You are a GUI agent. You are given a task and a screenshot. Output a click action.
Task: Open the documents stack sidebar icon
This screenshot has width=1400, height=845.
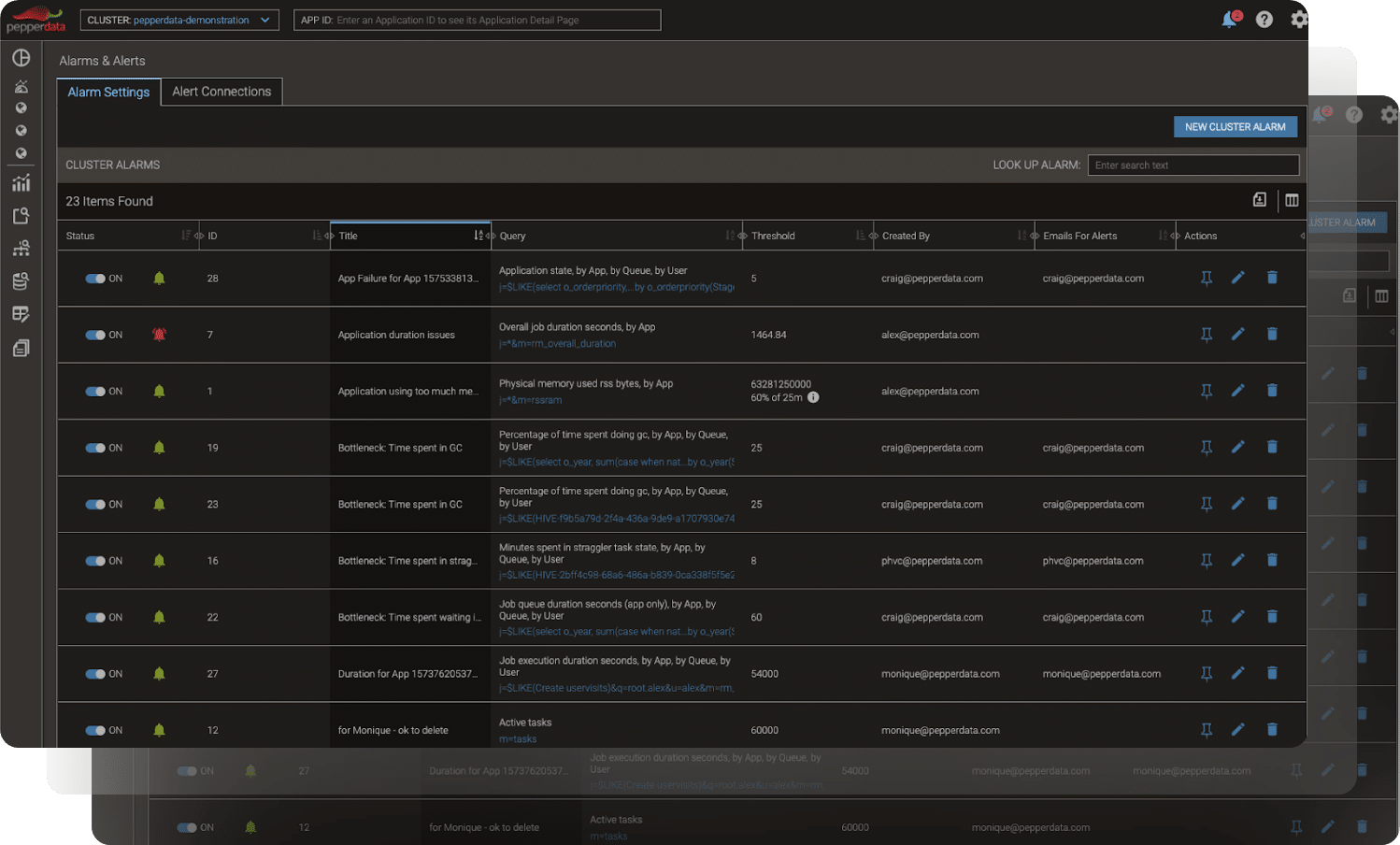pos(21,349)
